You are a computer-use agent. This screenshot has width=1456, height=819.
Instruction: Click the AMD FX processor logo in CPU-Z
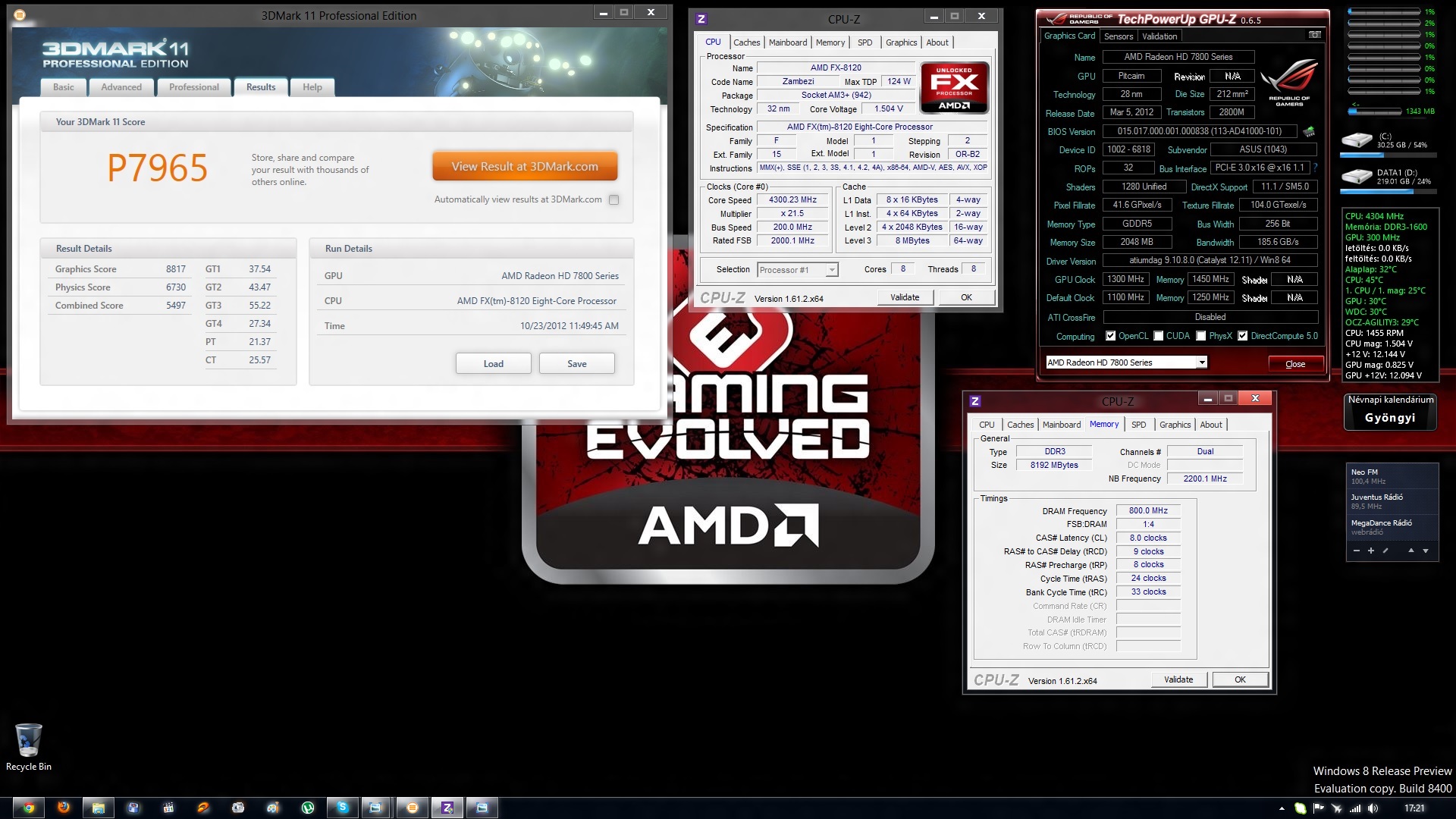click(x=954, y=87)
